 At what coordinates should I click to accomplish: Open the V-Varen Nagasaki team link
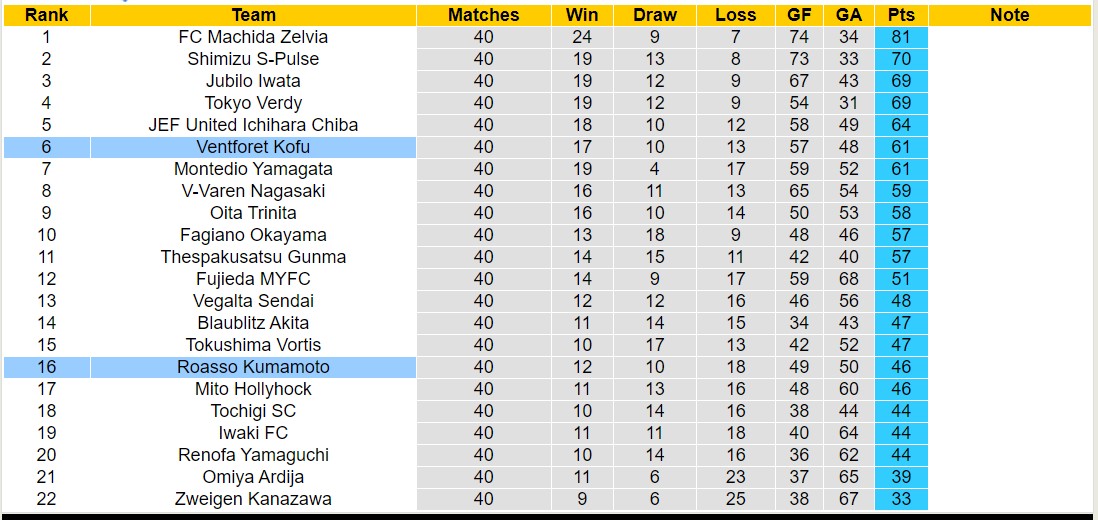pos(253,191)
